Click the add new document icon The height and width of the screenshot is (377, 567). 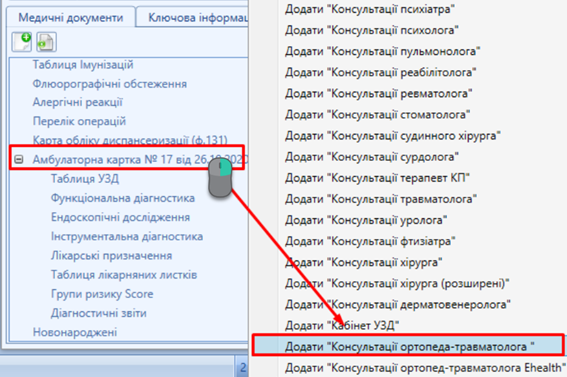[21, 42]
